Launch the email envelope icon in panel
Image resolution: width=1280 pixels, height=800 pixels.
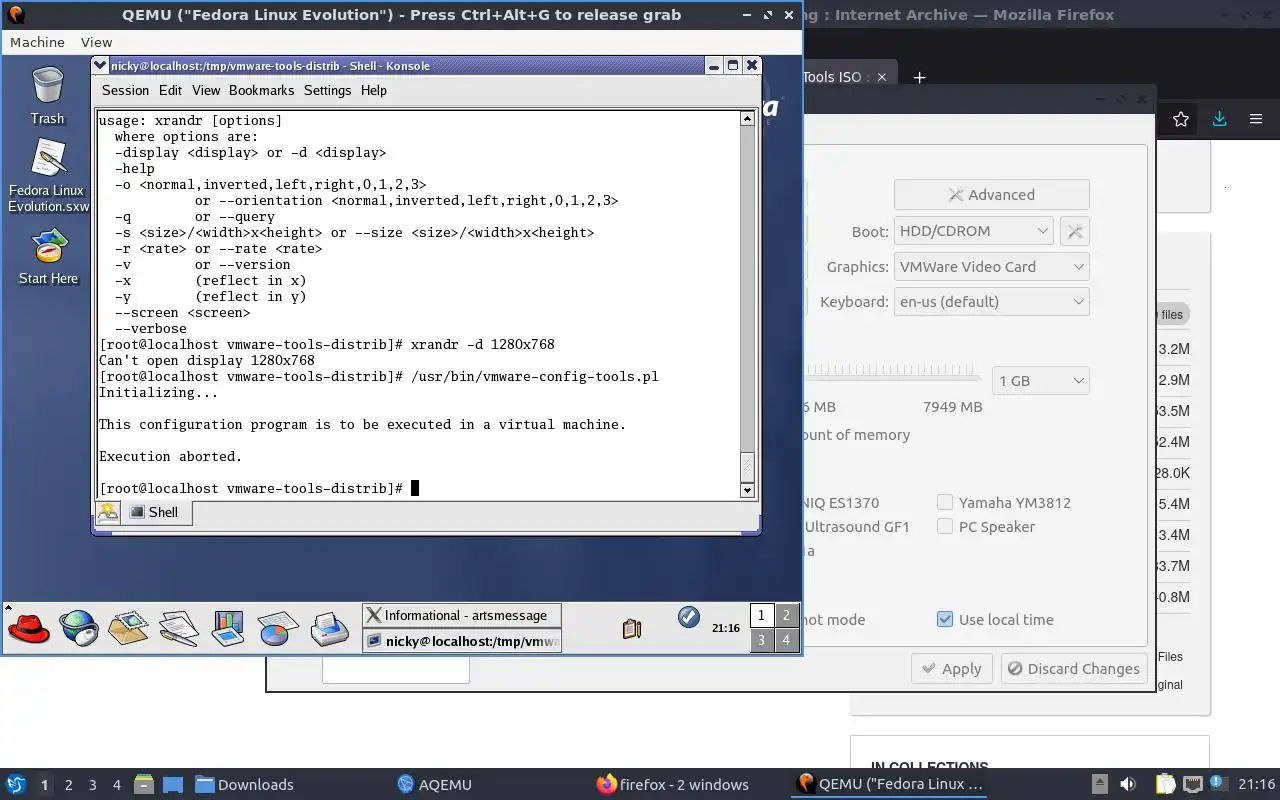[x=128, y=628]
